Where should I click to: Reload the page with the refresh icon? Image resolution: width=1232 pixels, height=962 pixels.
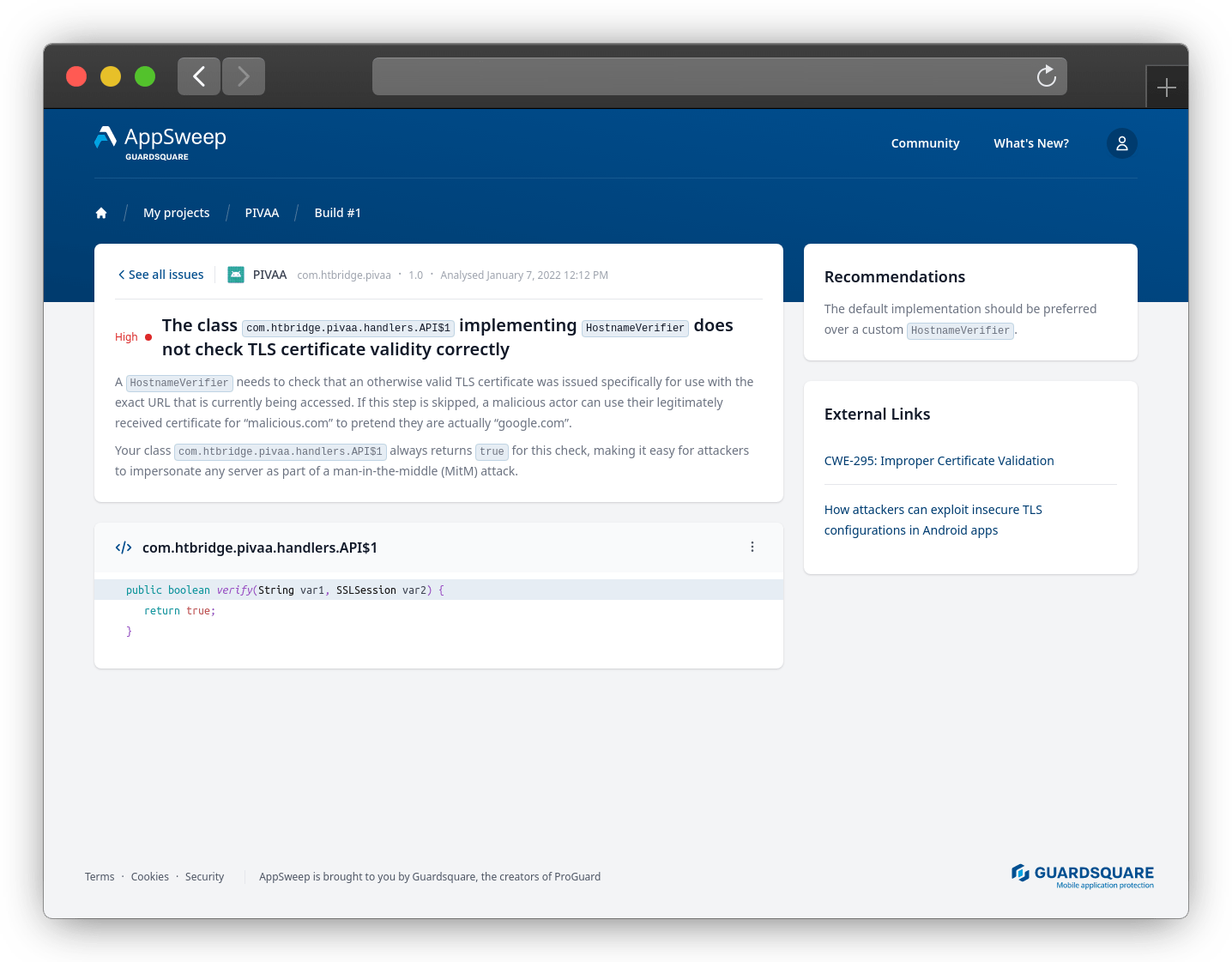[x=1046, y=76]
